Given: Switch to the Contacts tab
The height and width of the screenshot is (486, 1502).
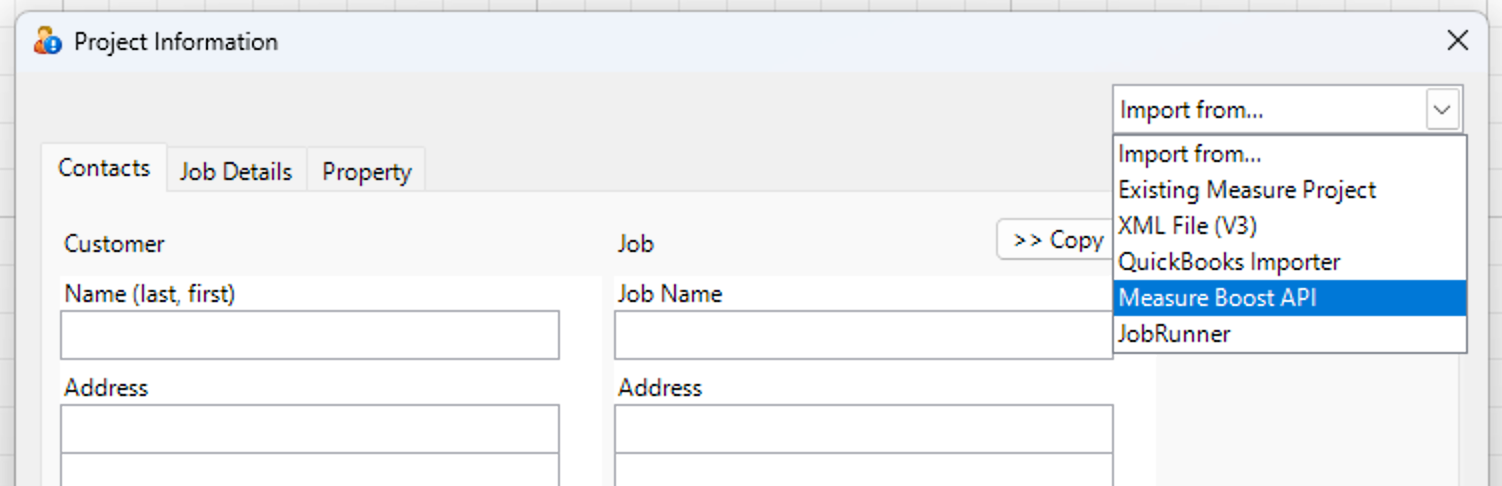Looking at the screenshot, I should click(x=104, y=168).
